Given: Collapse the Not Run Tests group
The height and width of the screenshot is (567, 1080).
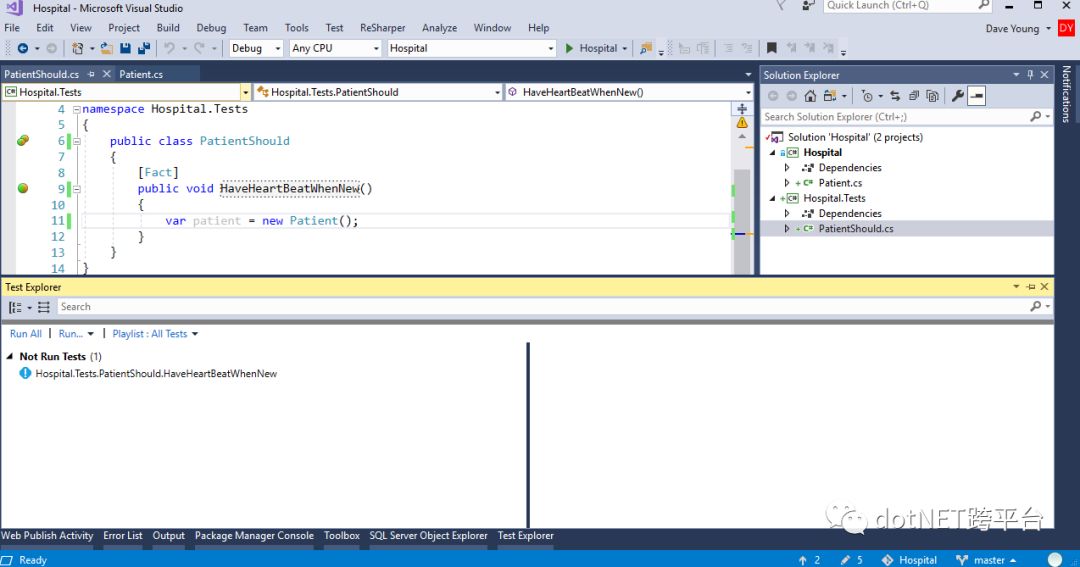Looking at the screenshot, I should pos(10,357).
